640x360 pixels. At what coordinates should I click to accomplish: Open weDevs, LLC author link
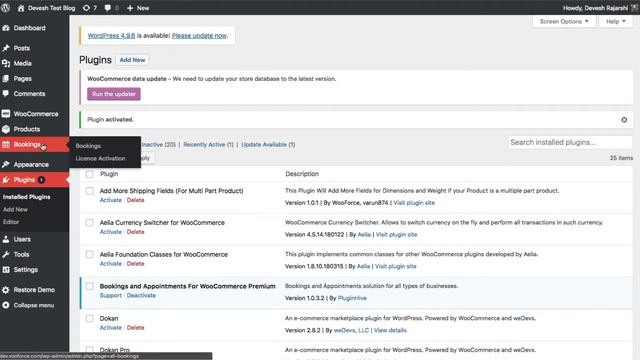point(351,330)
